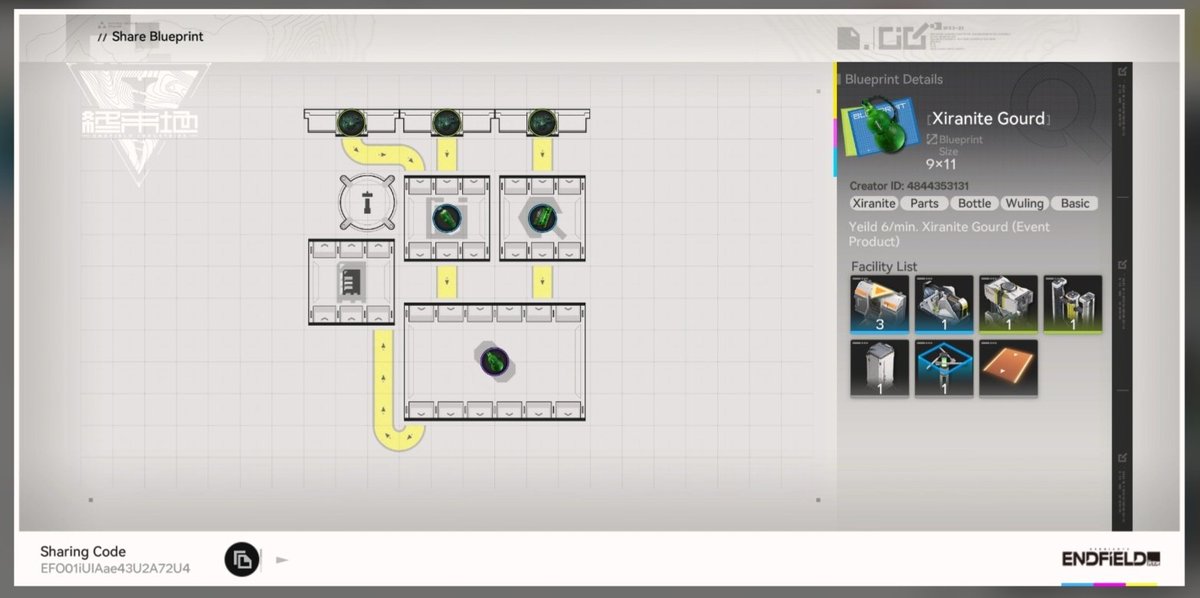Click the lower edit icon on the right sidebar
Image resolution: width=1200 pixels, height=598 pixels.
(x=1123, y=459)
